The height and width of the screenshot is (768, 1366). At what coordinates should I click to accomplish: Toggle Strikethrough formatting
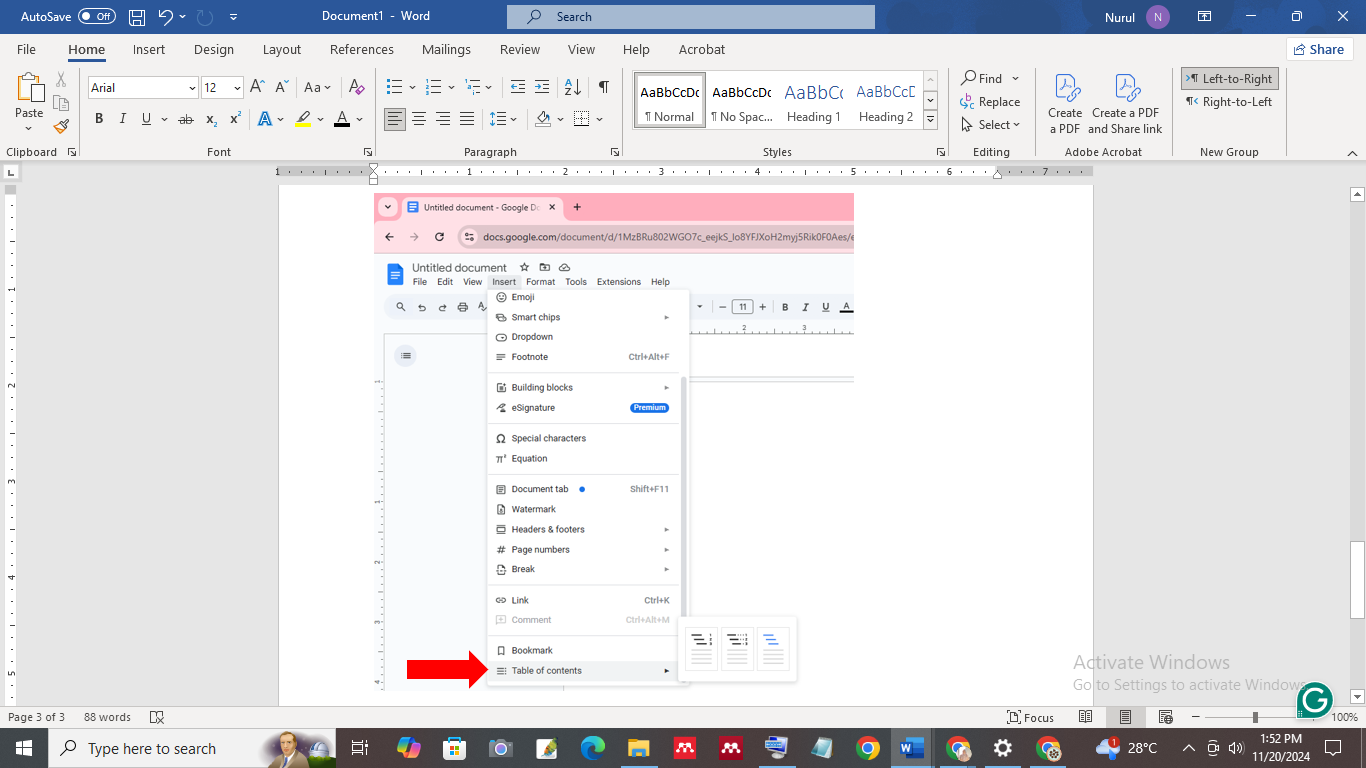(186, 119)
